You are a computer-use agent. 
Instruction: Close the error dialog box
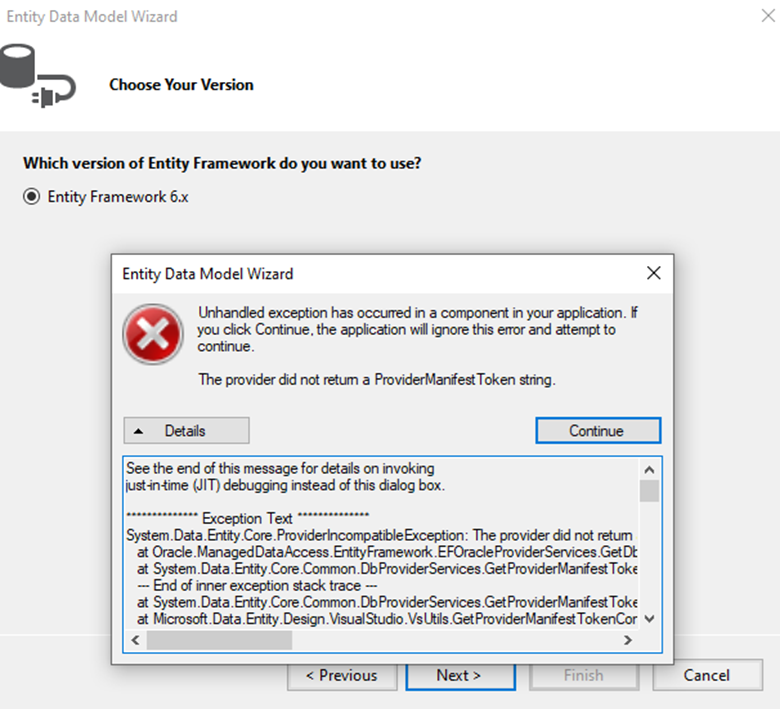[653, 273]
